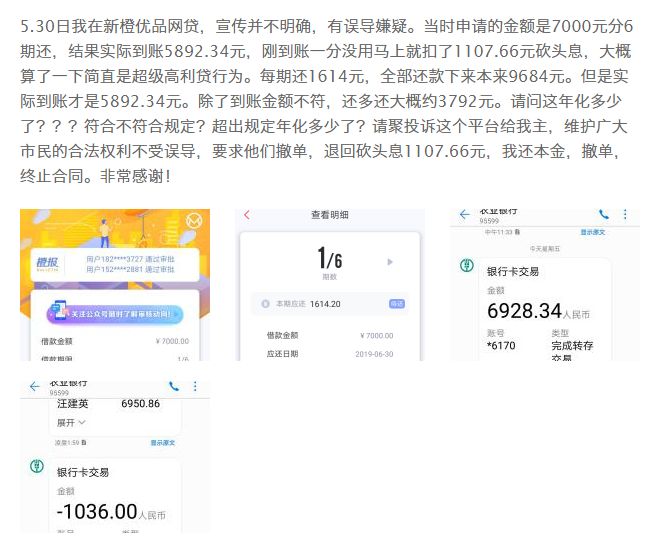Image resolution: width=652 pixels, height=542 pixels.
Task: Open the 查看明细 repayment detail thumbnail
Action: tap(330, 285)
